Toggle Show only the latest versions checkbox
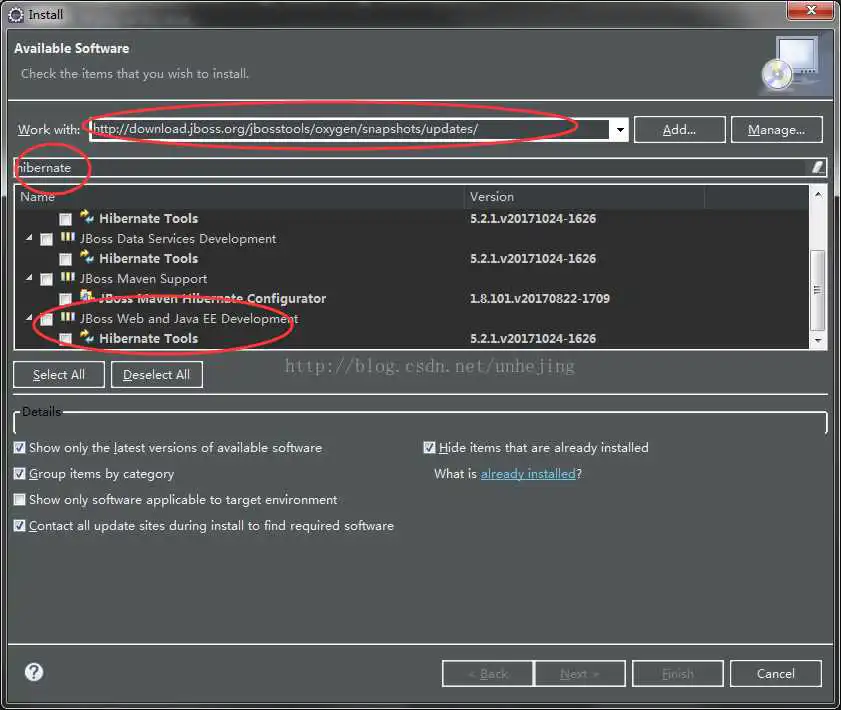 tap(20, 447)
